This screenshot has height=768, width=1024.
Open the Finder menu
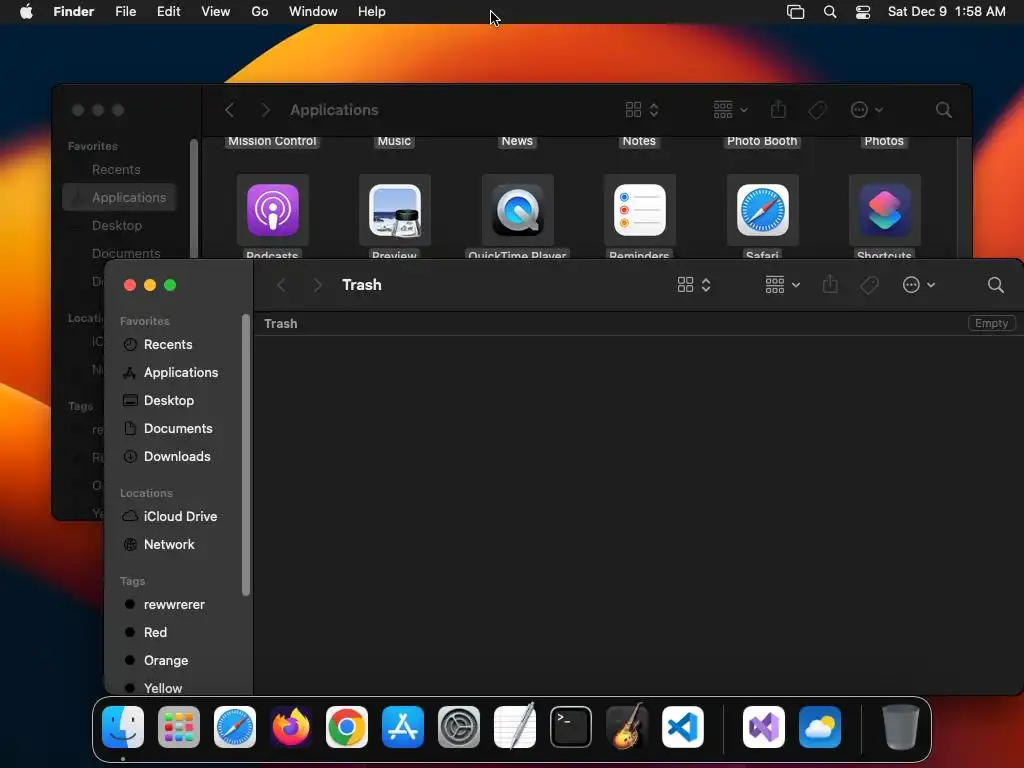(x=73, y=12)
